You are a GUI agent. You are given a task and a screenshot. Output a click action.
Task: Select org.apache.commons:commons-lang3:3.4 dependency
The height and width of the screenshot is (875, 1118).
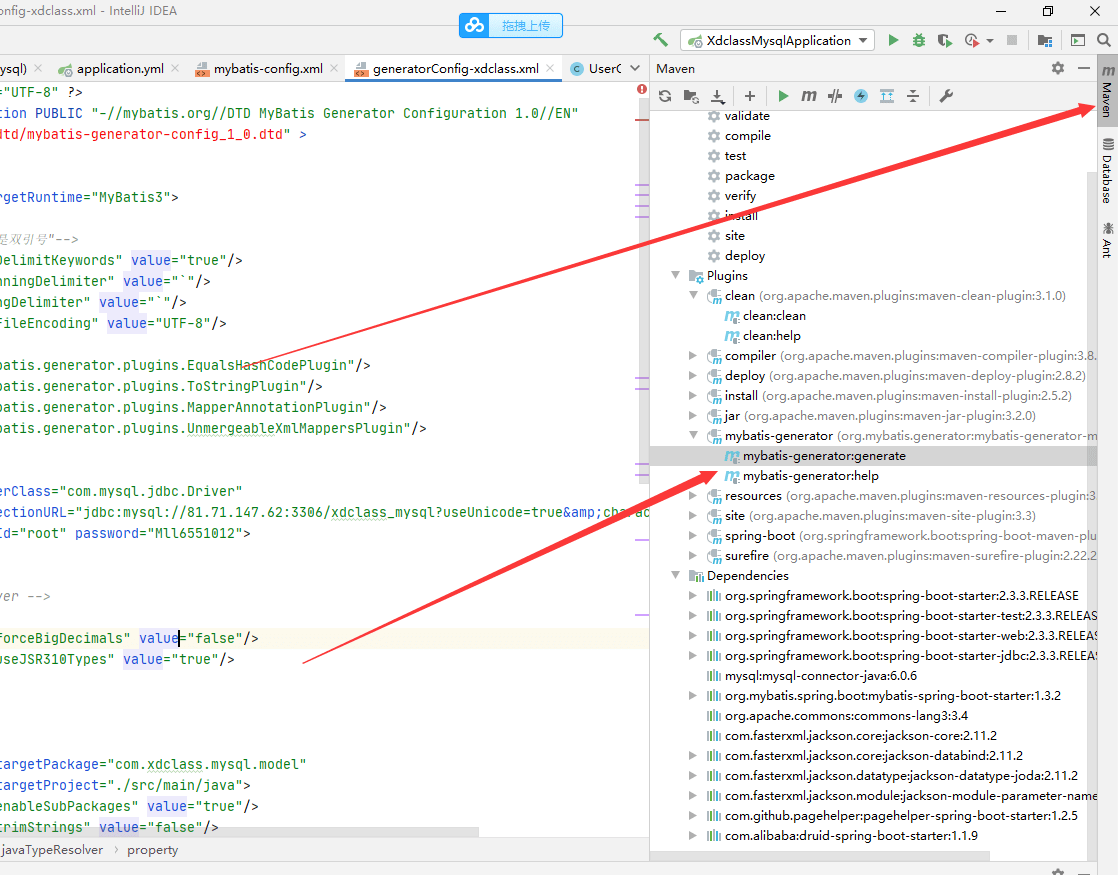pyautogui.click(x=846, y=715)
